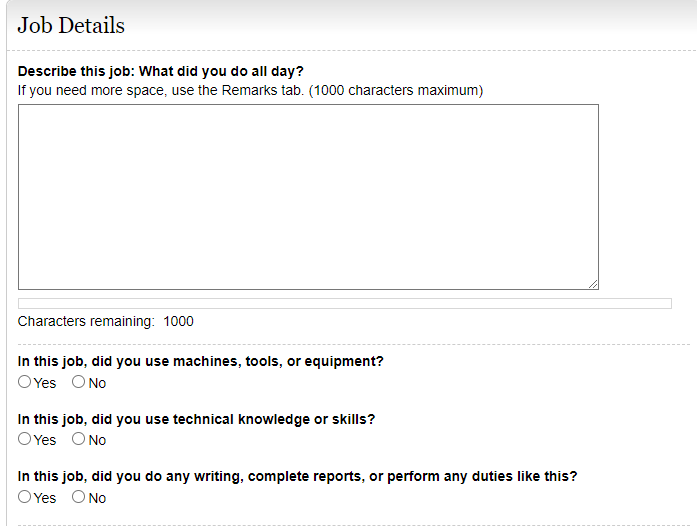Viewport: 697px width, 526px height.
Task: Click the Job Details heading
Action: (71, 26)
